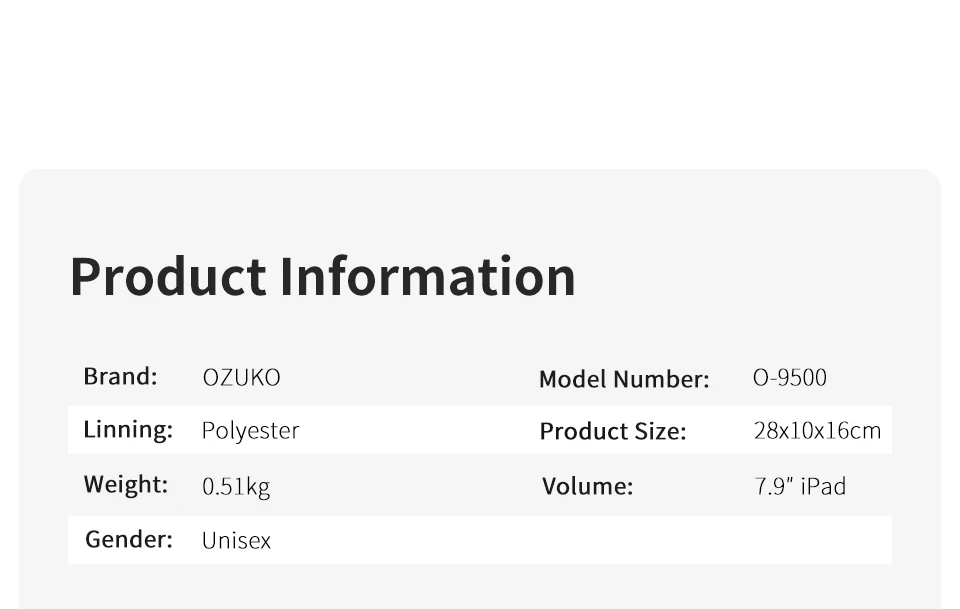
Task: Select the Gender label
Action: coord(129,539)
